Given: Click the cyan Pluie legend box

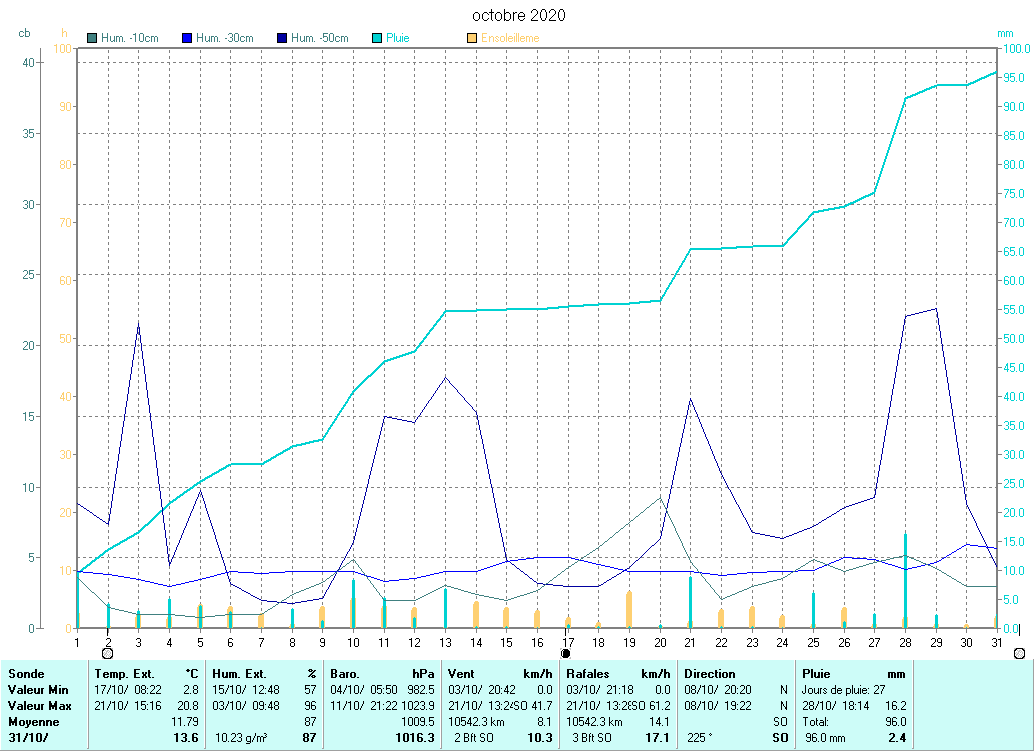Looking at the screenshot, I should [x=377, y=39].
